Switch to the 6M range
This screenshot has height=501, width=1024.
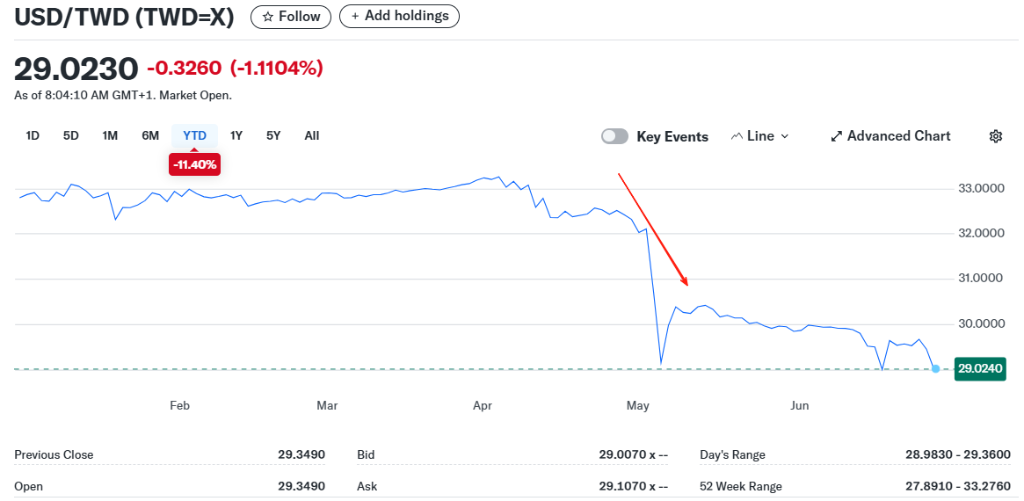point(150,136)
